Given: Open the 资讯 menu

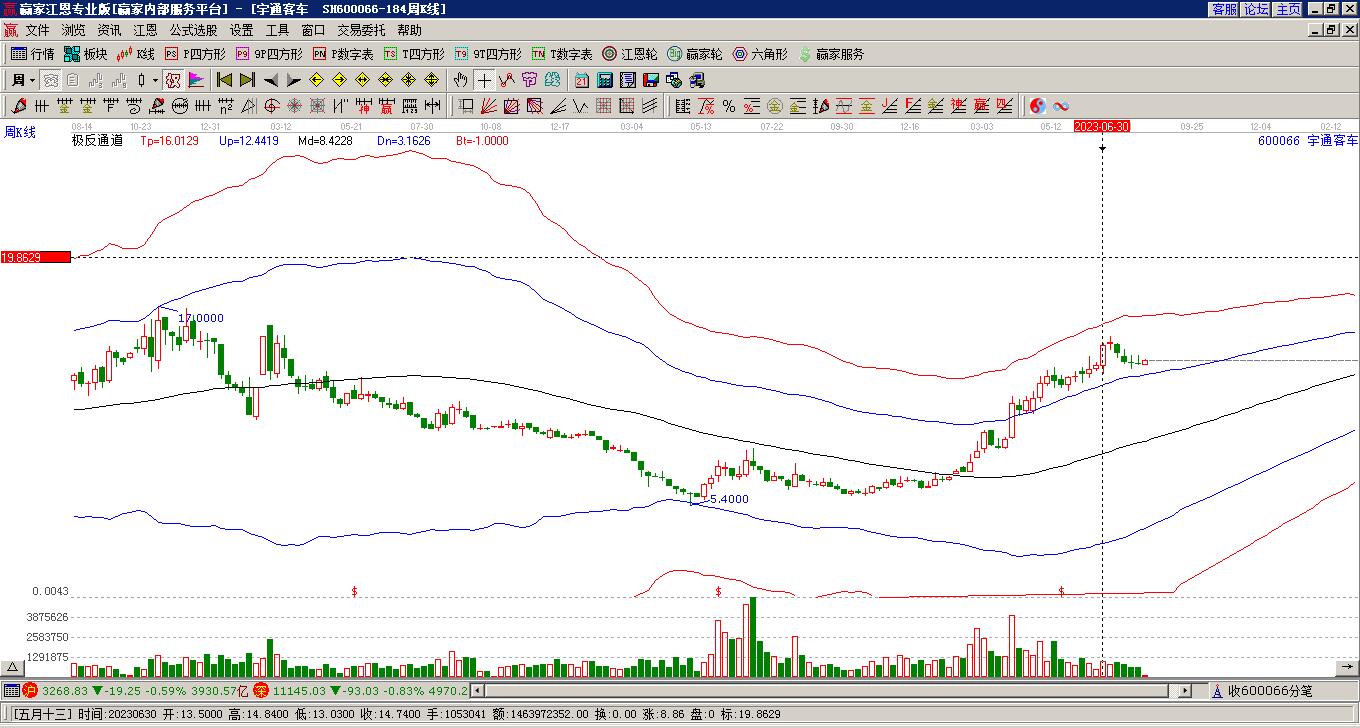Looking at the screenshot, I should 109,30.
